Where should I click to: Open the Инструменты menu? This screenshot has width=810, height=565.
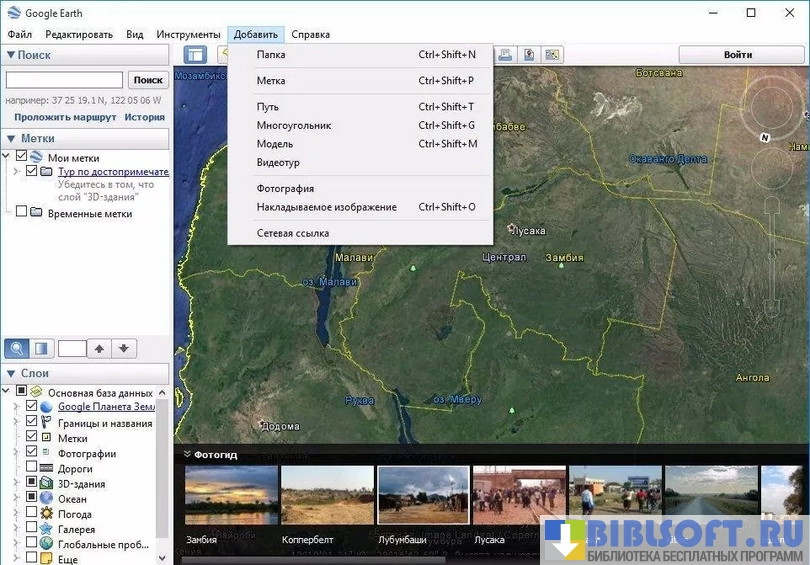coord(188,34)
